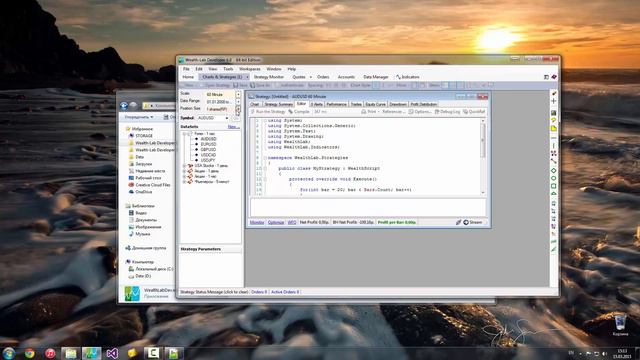Image resolution: width=640 pixels, height=360 pixels.
Task: Click the WFO link
Action: 292,222
